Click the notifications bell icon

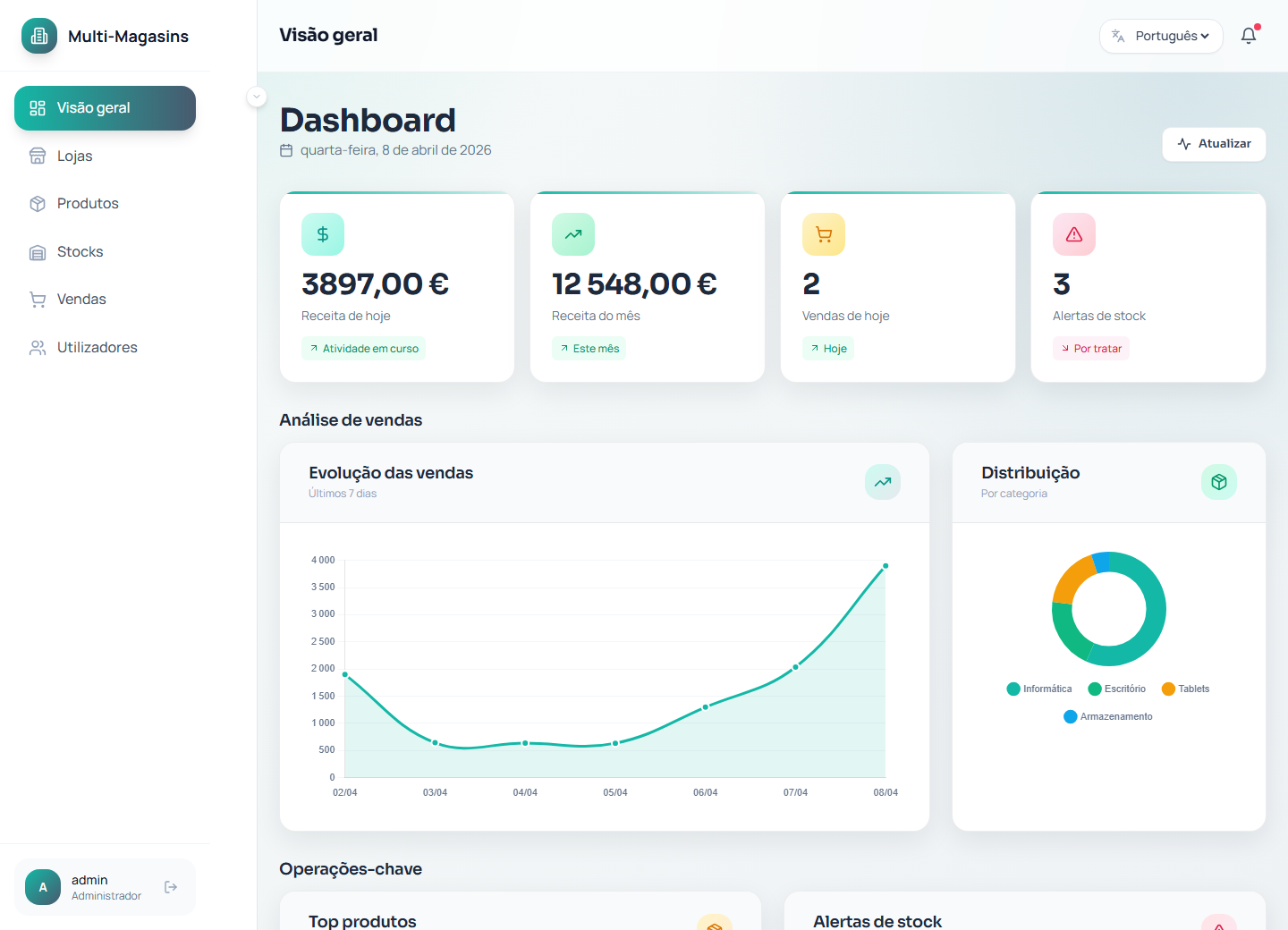[1249, 36]
